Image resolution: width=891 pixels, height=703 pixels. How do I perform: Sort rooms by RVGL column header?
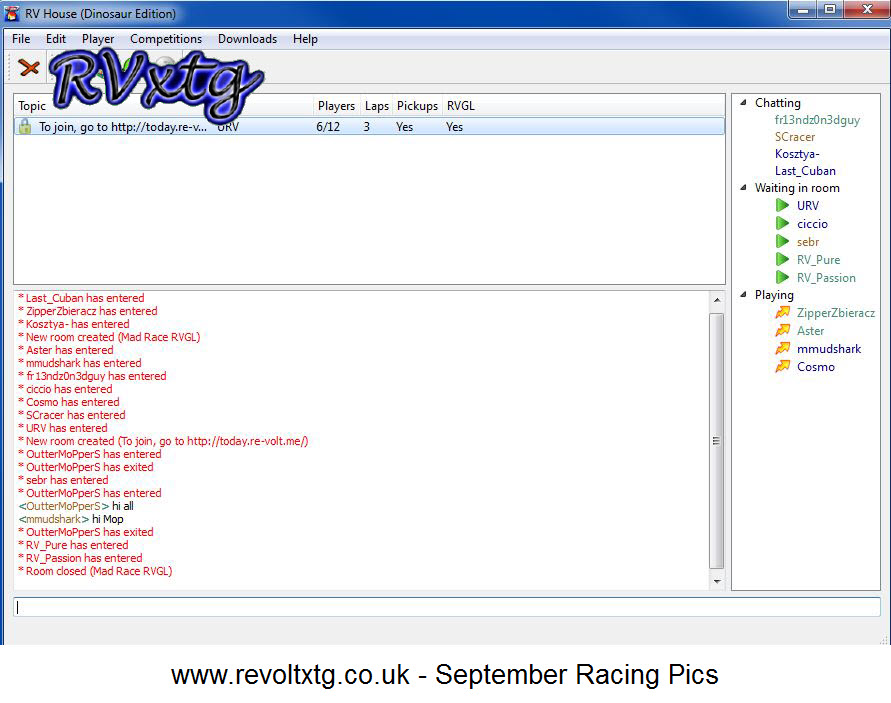pos(460,106)
